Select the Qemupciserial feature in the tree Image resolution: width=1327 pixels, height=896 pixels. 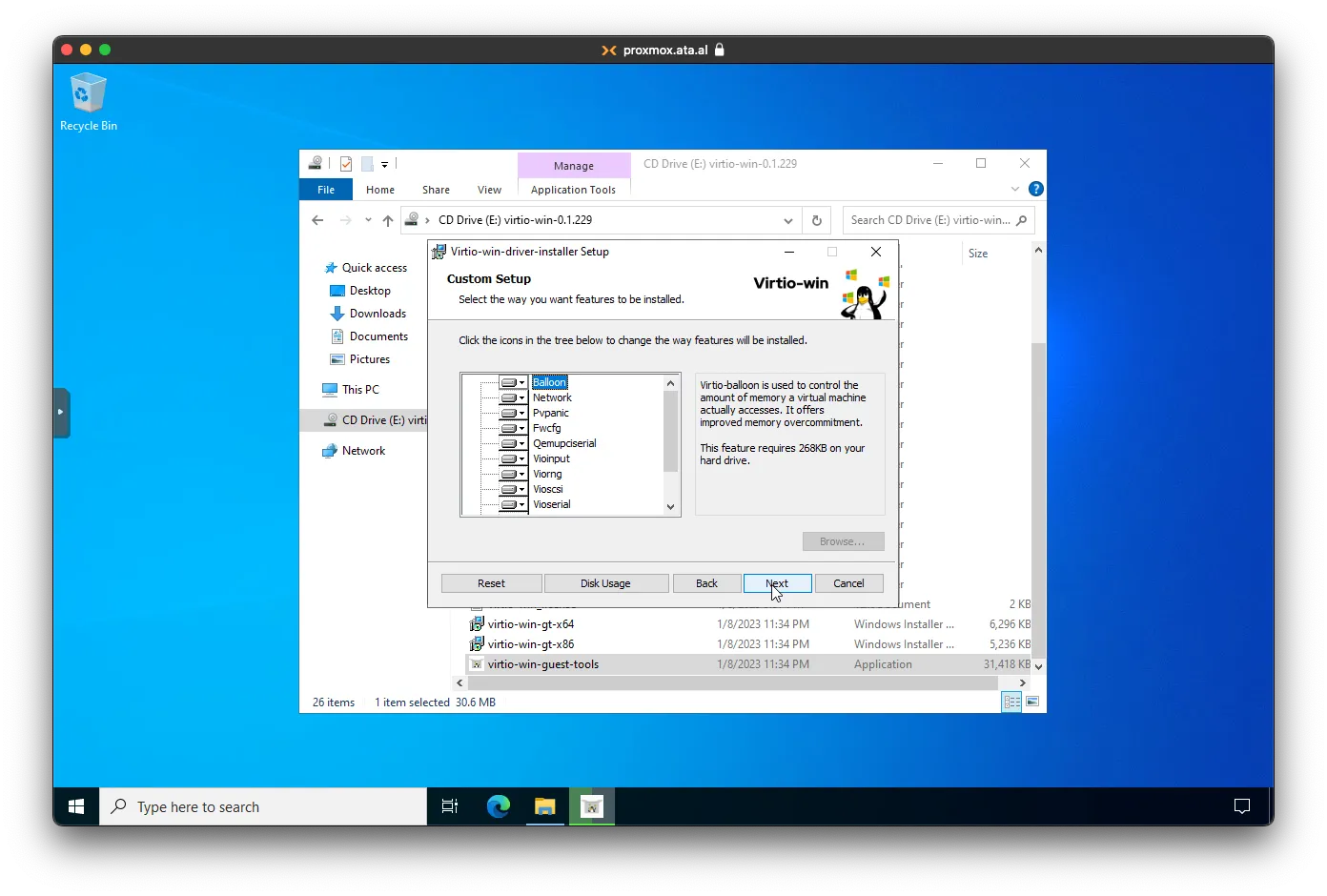pyautogui.click(x=564, y=443)
